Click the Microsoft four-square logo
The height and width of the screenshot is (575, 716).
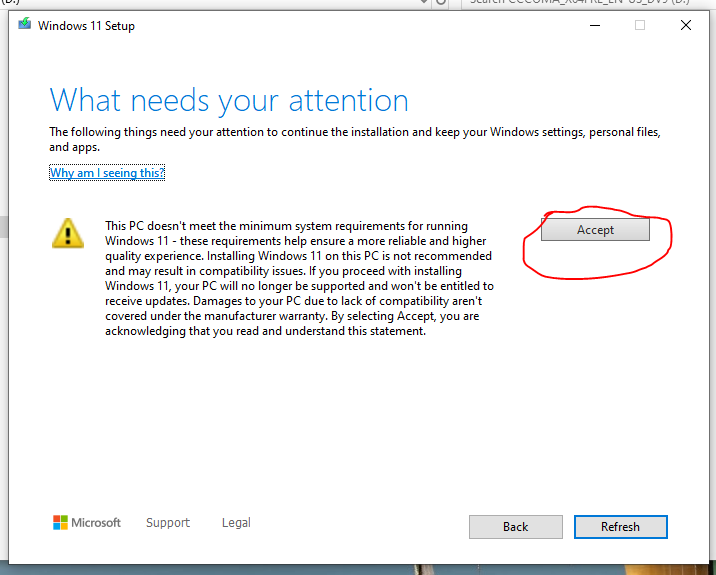tap(61, 523)
